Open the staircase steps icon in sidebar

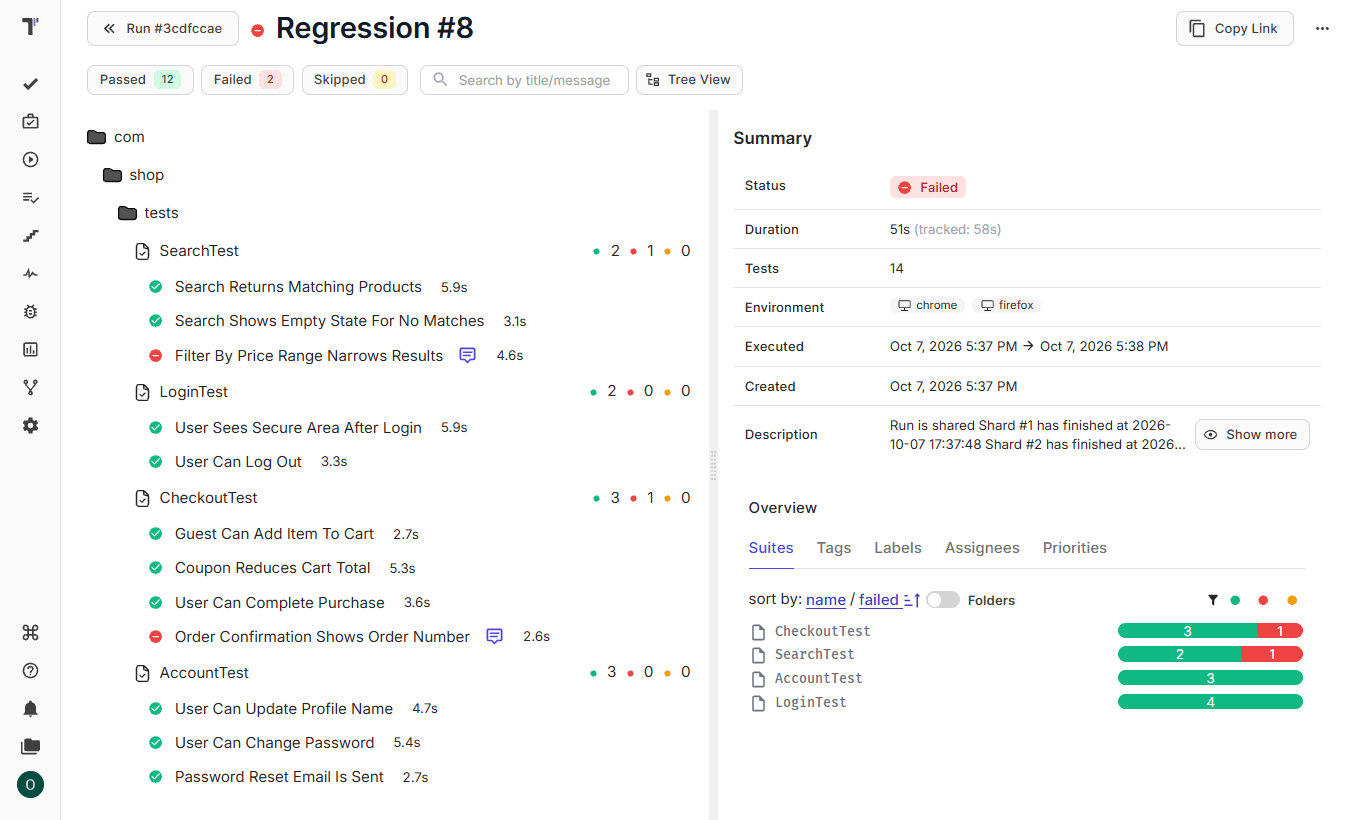click(x=30, y=236)
